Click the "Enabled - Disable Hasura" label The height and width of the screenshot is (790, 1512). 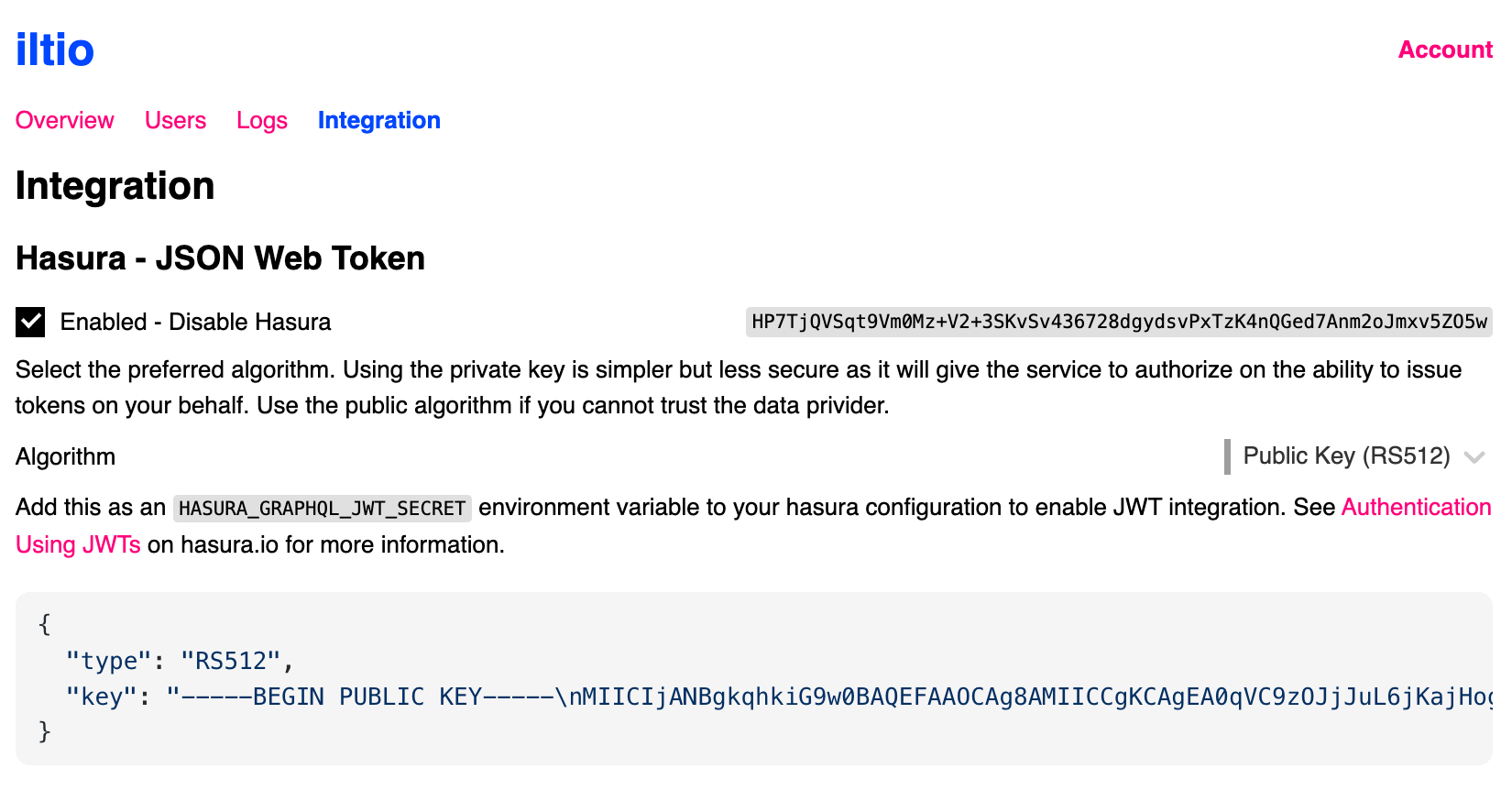coord(195,322)
